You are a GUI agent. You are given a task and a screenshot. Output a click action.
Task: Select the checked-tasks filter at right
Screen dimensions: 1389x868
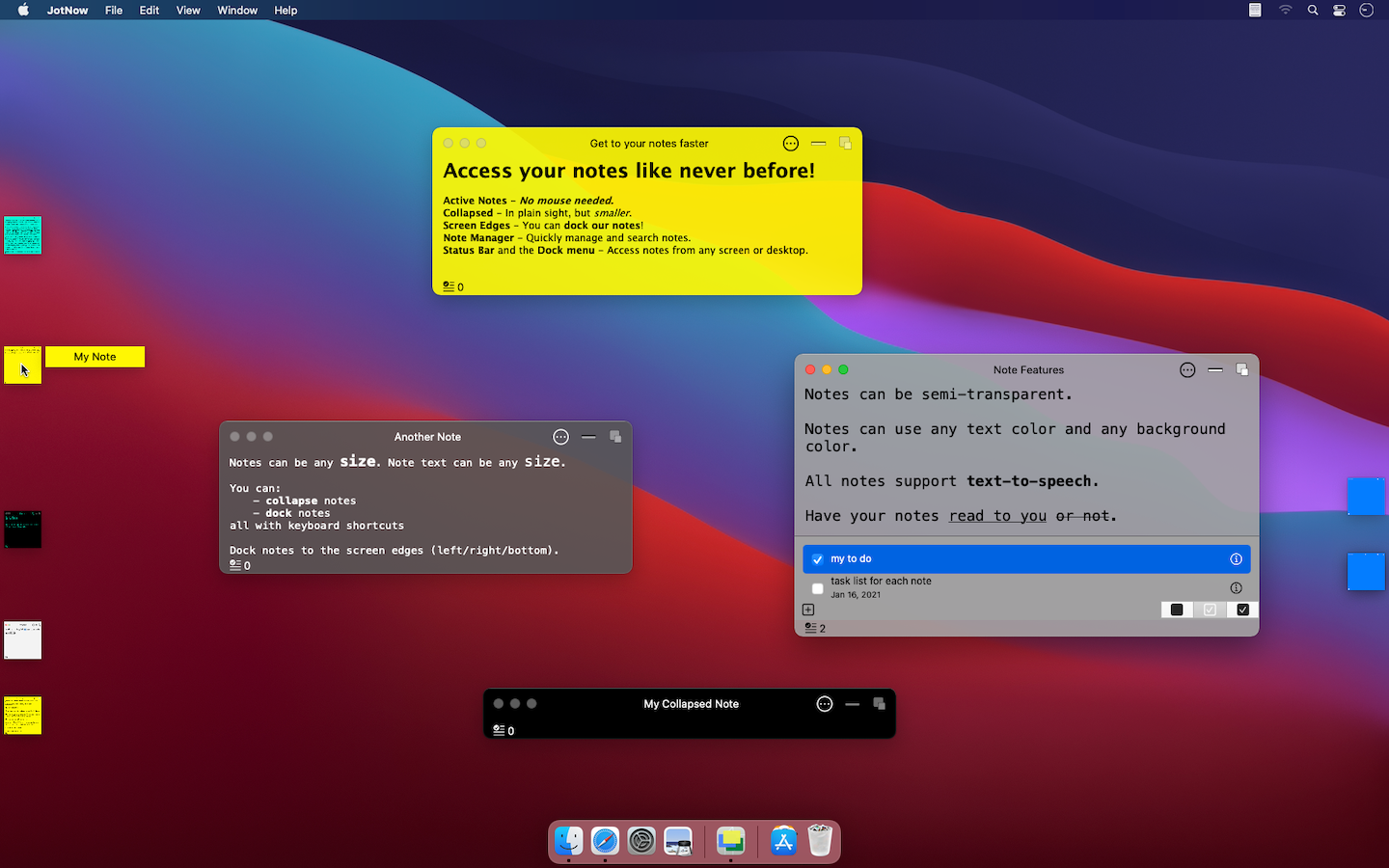[x=1242, y=610]
